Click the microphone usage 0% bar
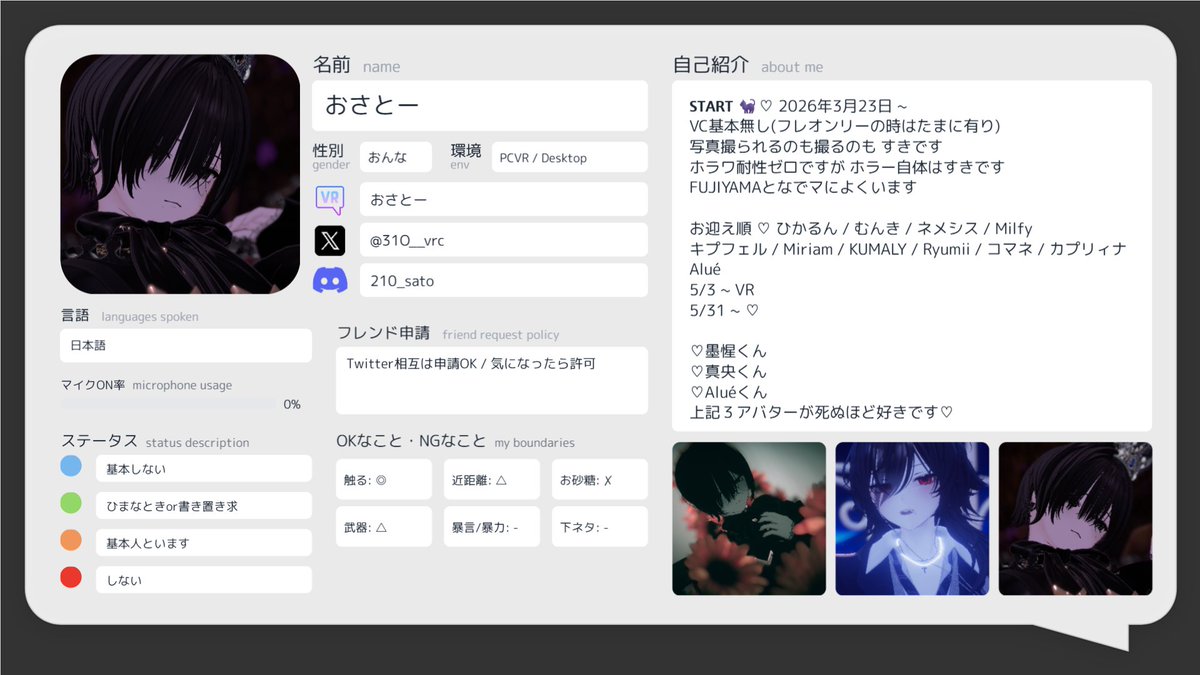 168,404
